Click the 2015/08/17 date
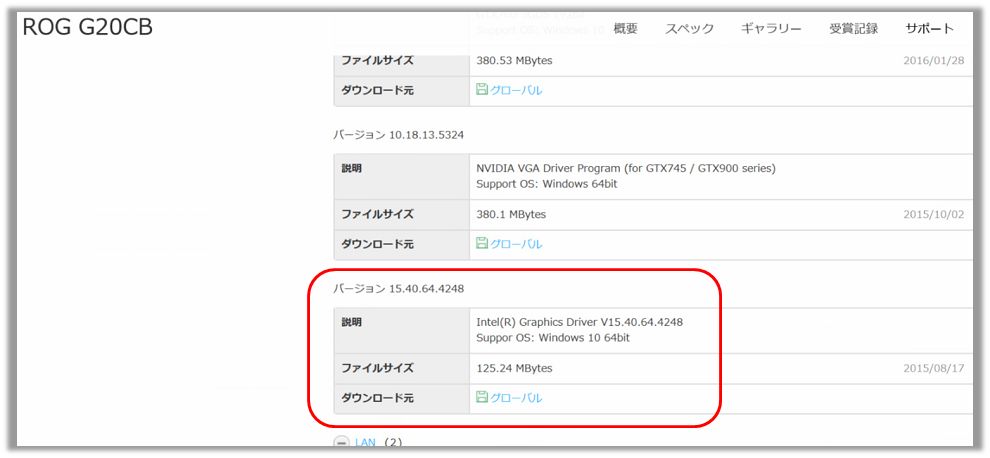990x458 pixels. [934, 368]
